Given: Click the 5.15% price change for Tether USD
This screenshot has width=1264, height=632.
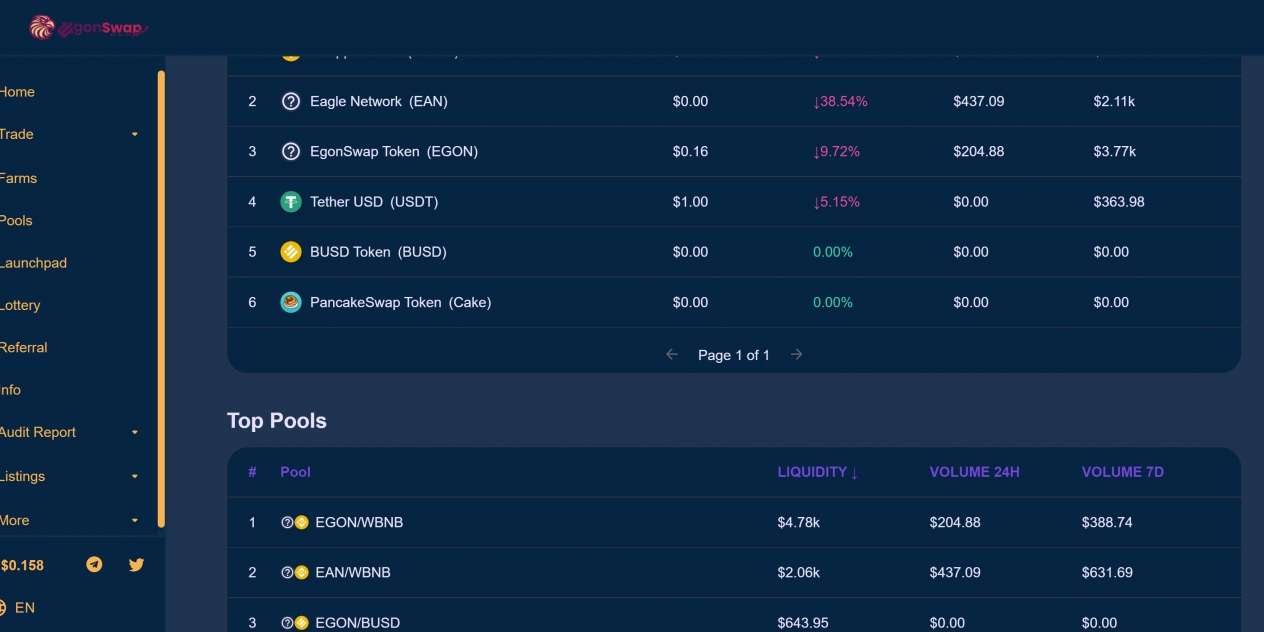Looking at the screenshot, I should (x=836, y=202).
